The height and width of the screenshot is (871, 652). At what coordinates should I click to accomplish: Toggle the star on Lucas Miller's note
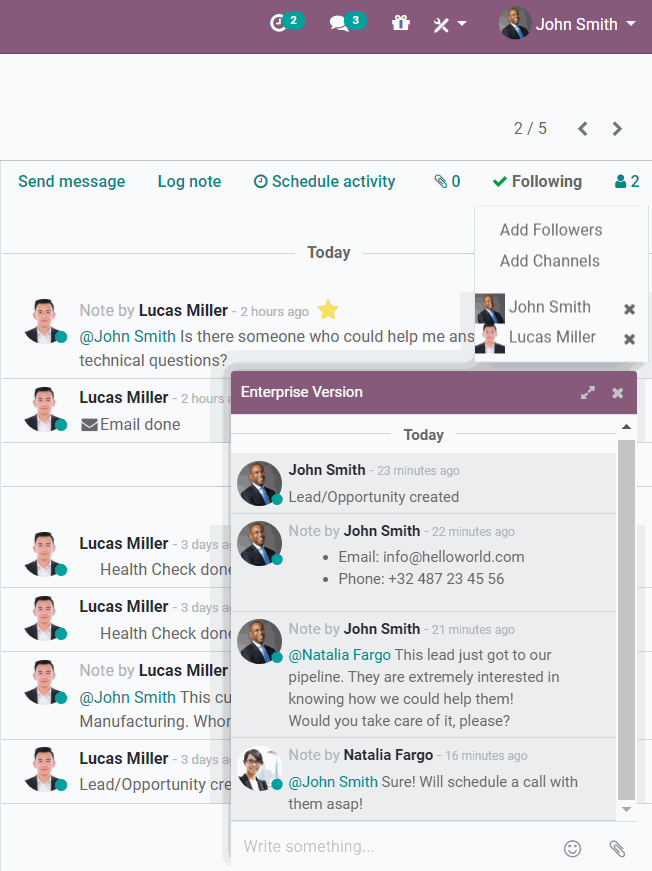[x=326, y=310]
